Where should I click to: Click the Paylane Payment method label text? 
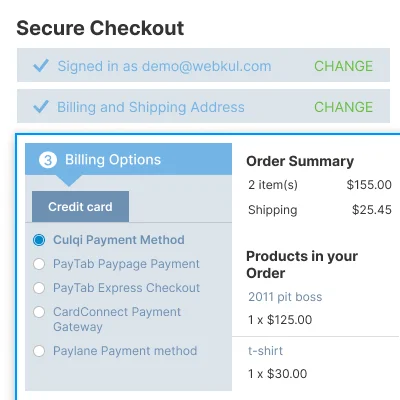(x=125, y=351)
